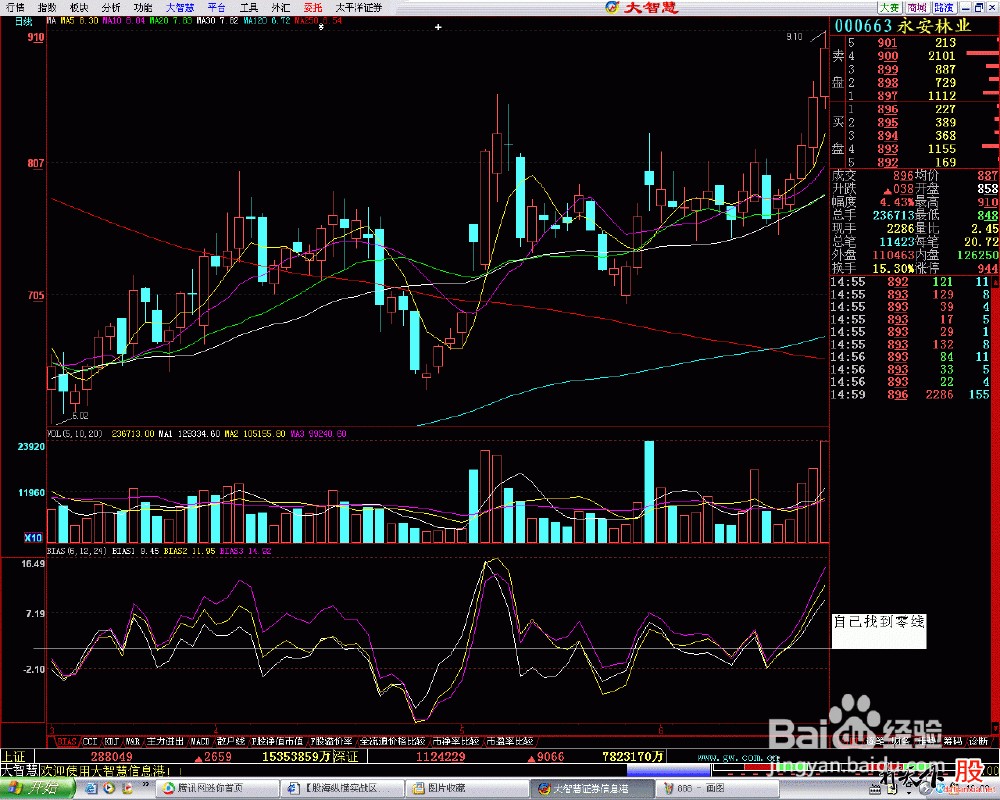Click the 大赛 button in title bar

889,8
